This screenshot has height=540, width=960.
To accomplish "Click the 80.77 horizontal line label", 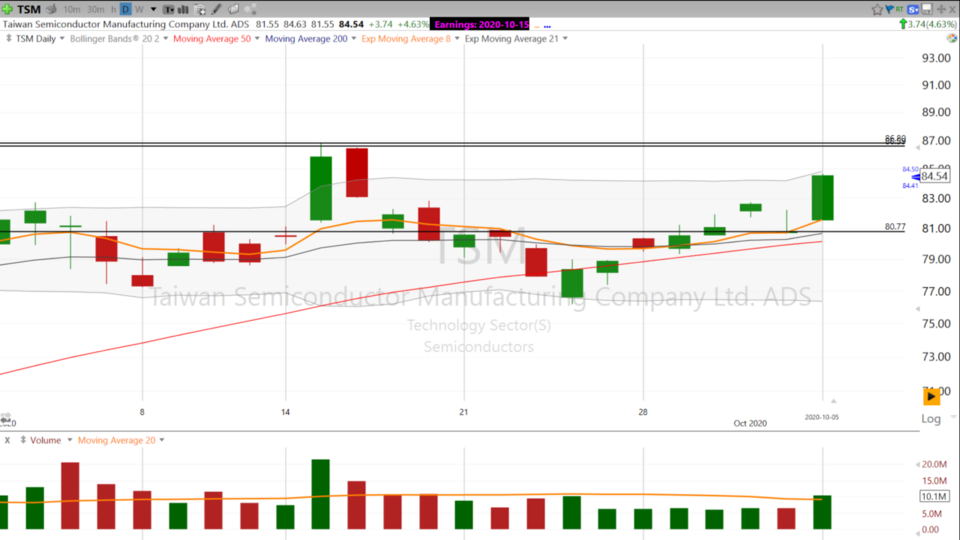I will 894,227.
